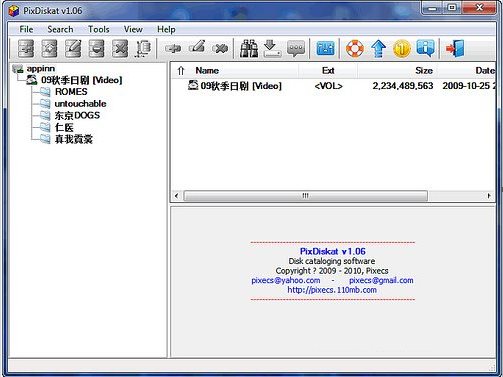Sort the list by the Date column header
The width and height of the screenshot is (503, 377).
[485, 71]
